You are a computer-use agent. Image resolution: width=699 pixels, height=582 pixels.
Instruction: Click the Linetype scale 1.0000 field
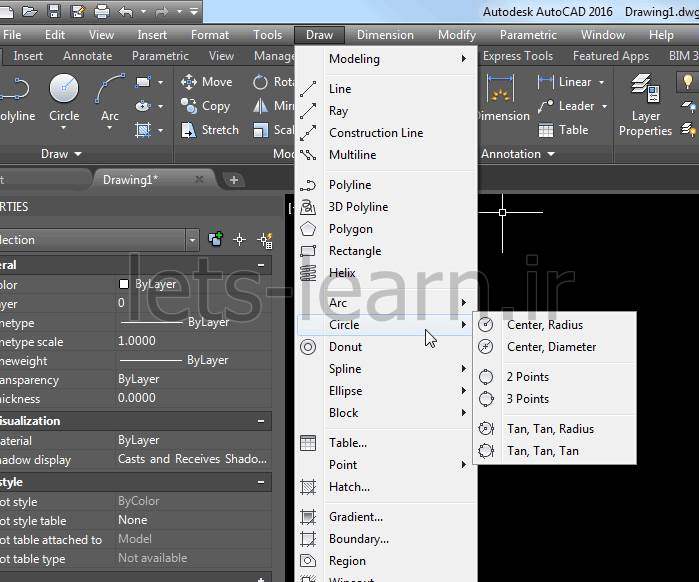tap(193, 341)
